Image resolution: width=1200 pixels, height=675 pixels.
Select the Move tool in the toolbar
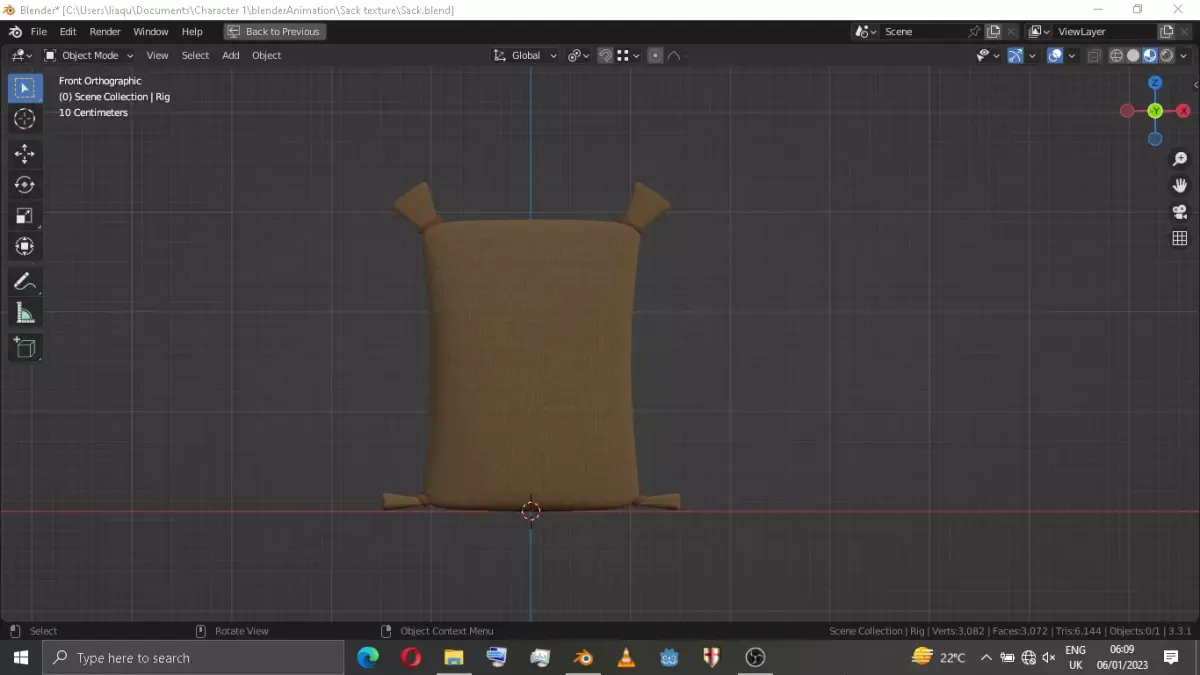[x=25, y=153]
